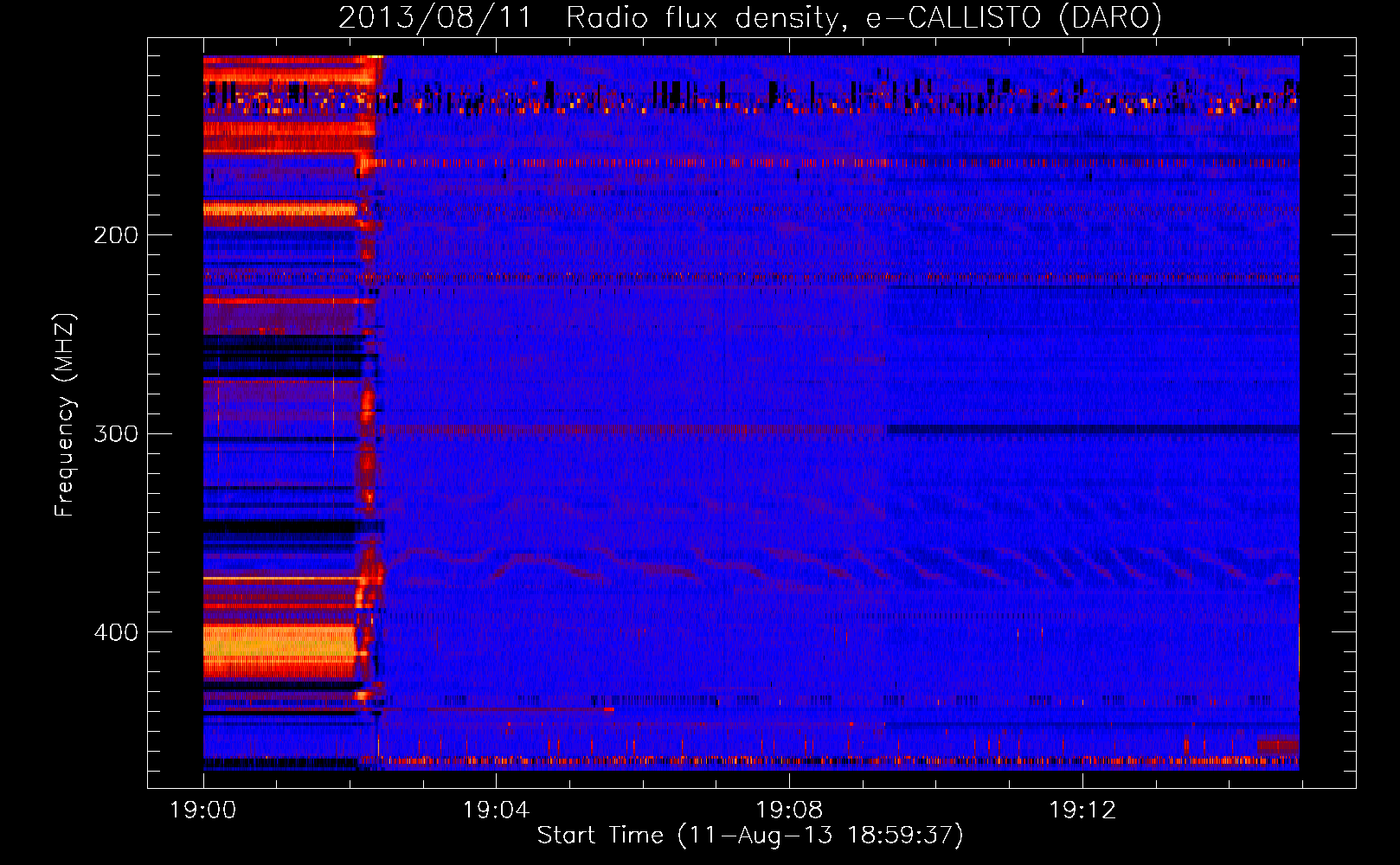This screenshot has width=1400, height=865.
Task: Click the 'Start Time (11-Aug-13 18:59:37)' label
Action: pos(750,836)
